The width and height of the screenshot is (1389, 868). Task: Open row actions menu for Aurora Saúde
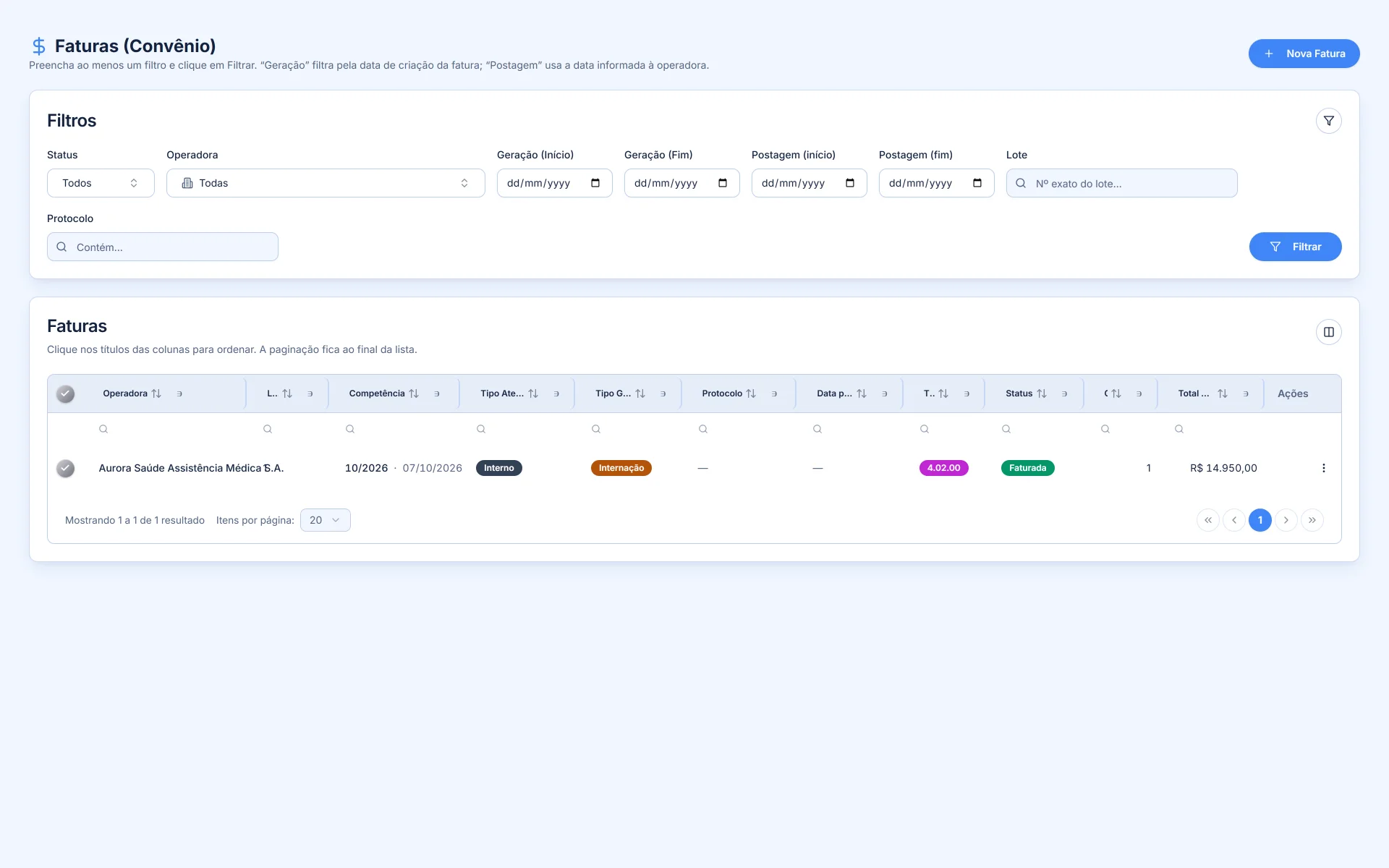(x=1323, y=468)
